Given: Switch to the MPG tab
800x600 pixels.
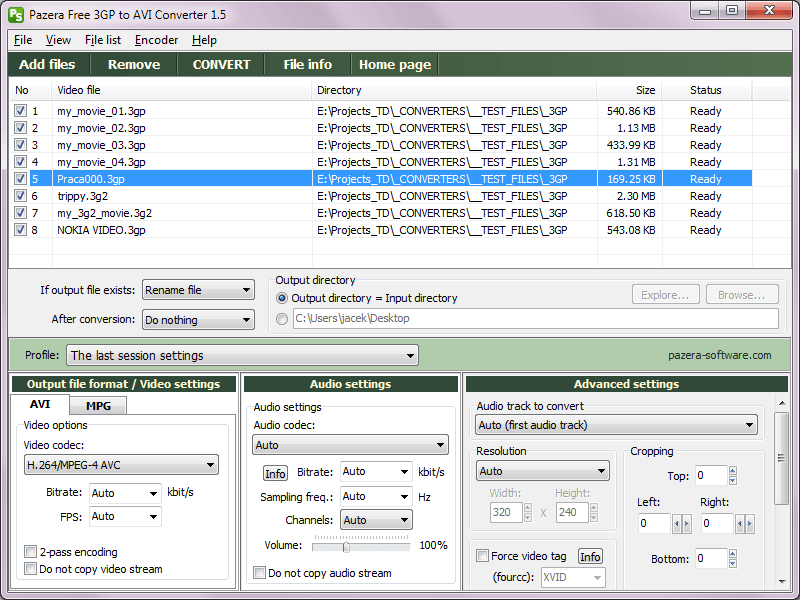Looking at the screenshot, I should [97, 404].
